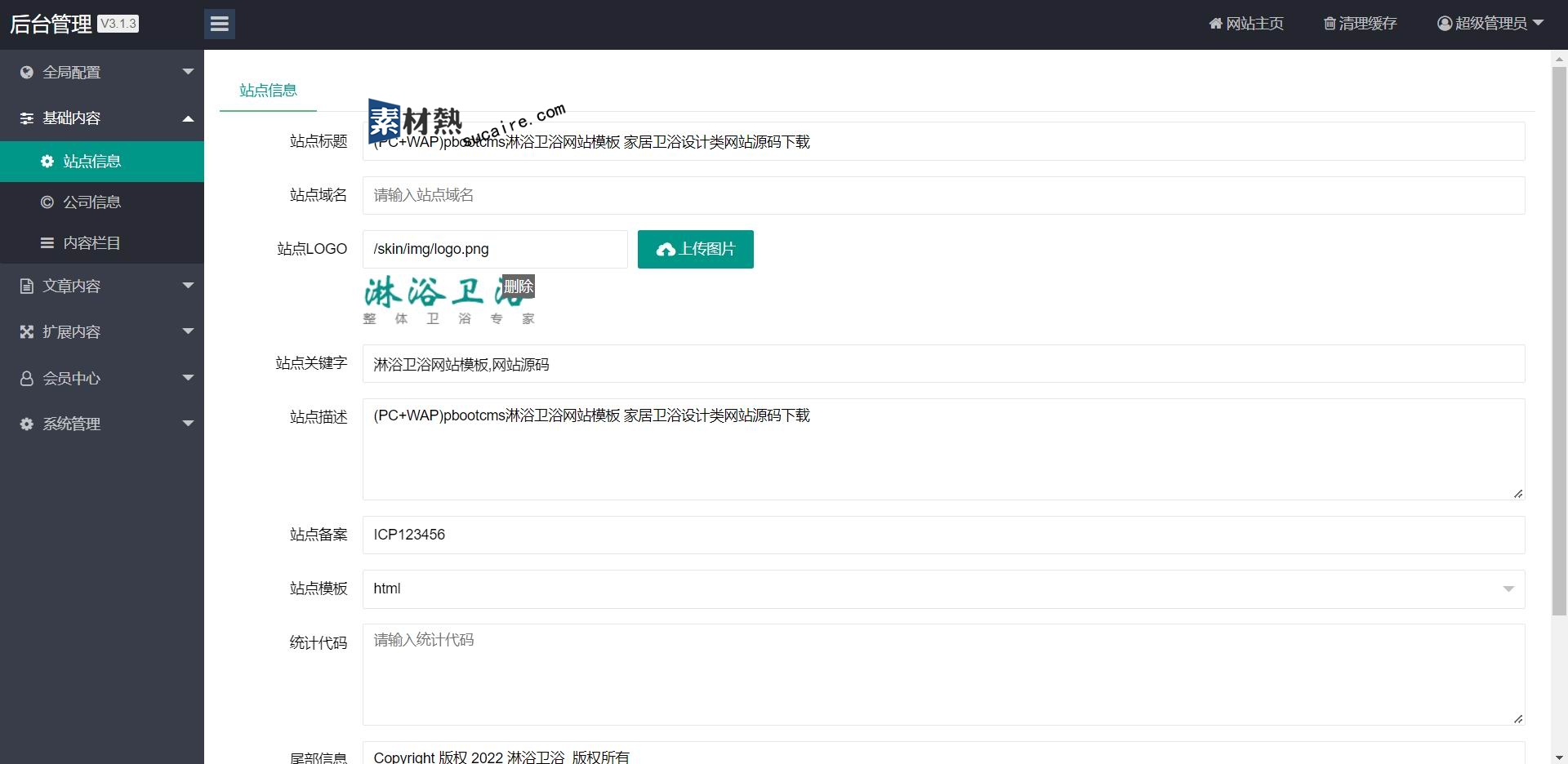The width and height of the screenshot is (1568, 764).
Task: Select the 站点信息 tab
Action: 268,91
